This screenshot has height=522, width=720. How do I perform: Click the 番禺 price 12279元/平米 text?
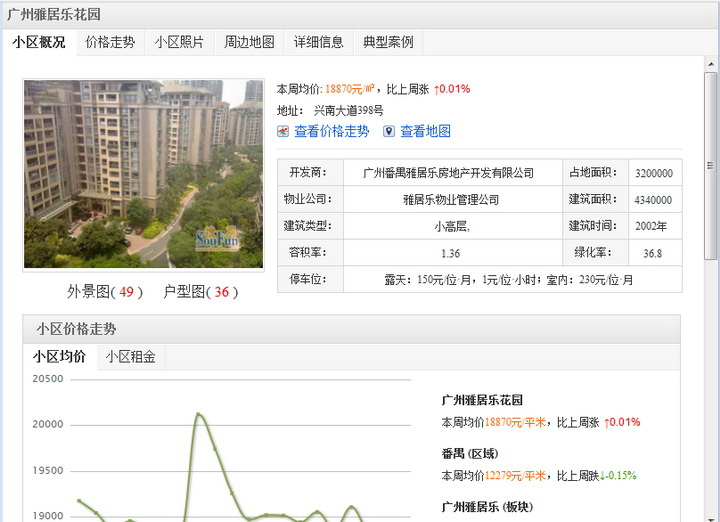click(515, 476)
